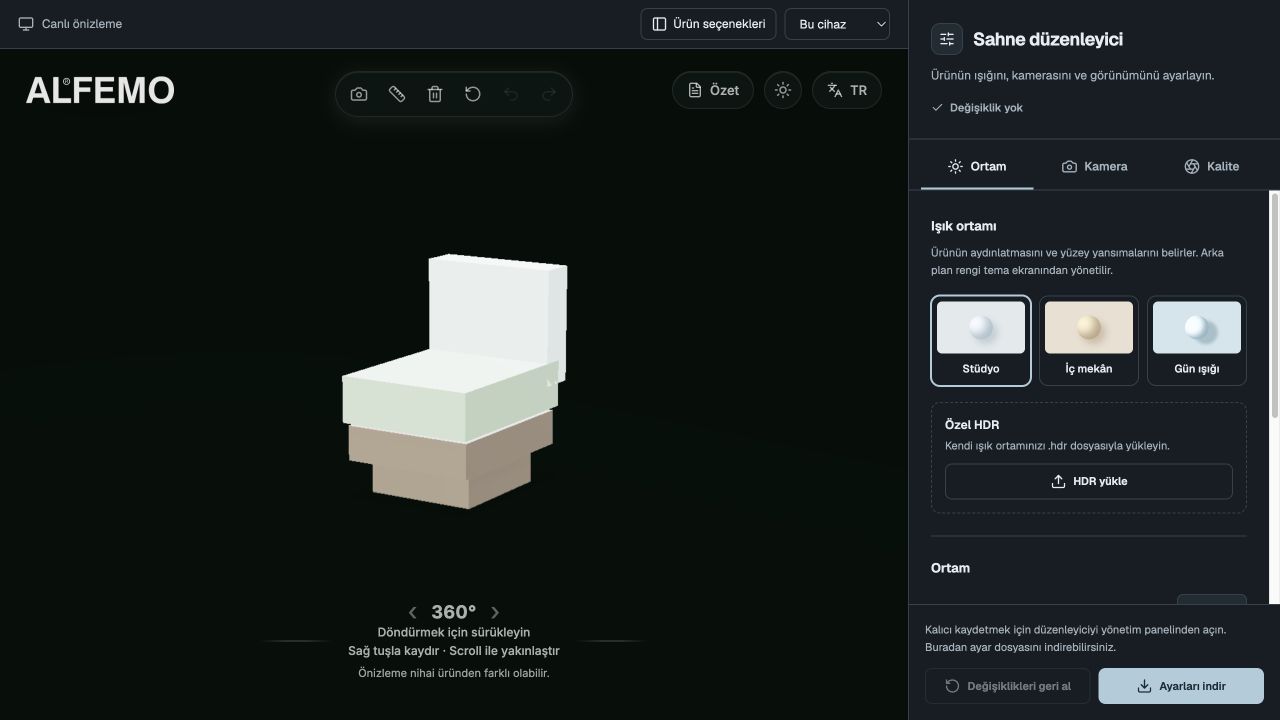Select the Stüdyo light environment
The image size is (1280, 720).
981,340
